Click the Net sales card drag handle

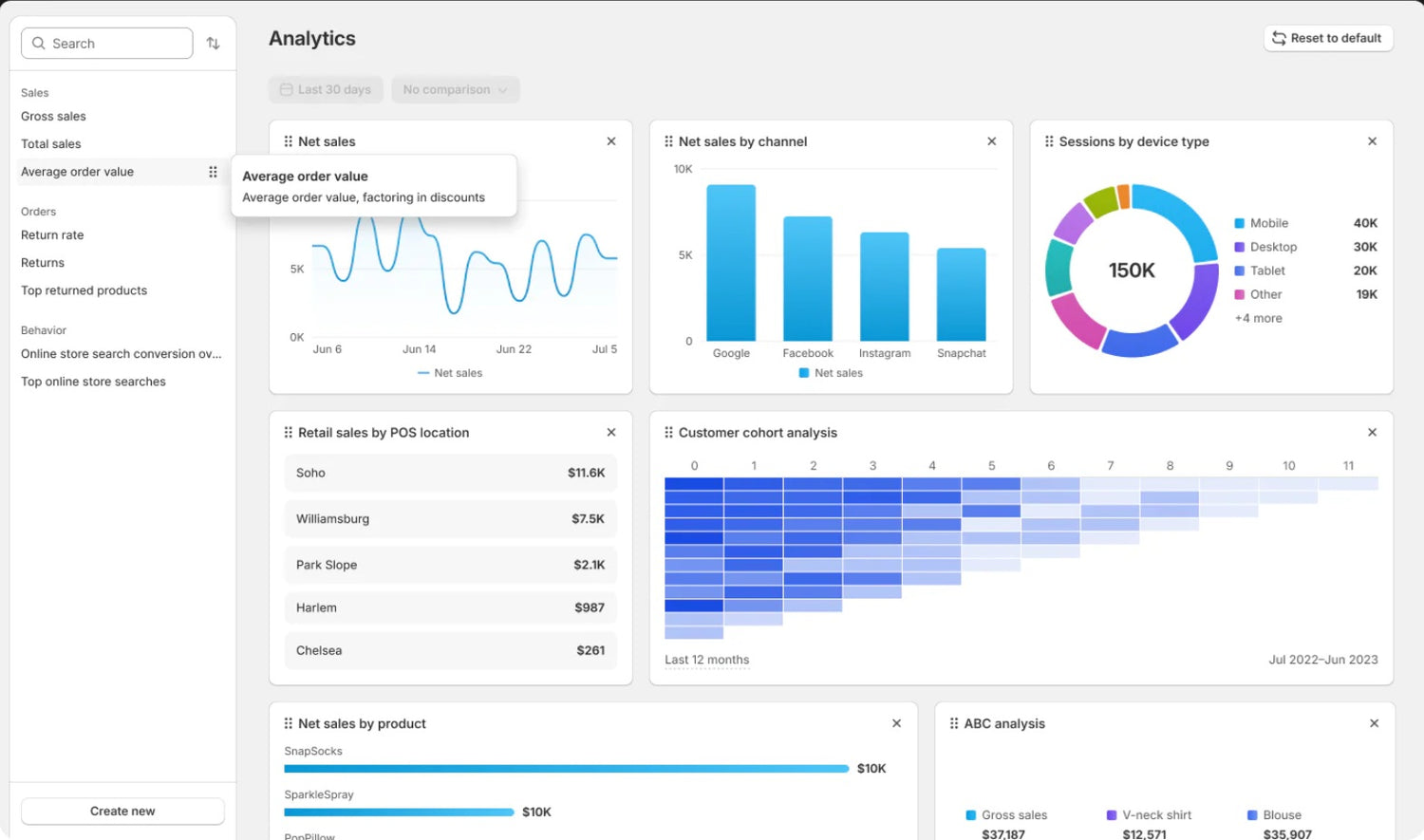288,141
